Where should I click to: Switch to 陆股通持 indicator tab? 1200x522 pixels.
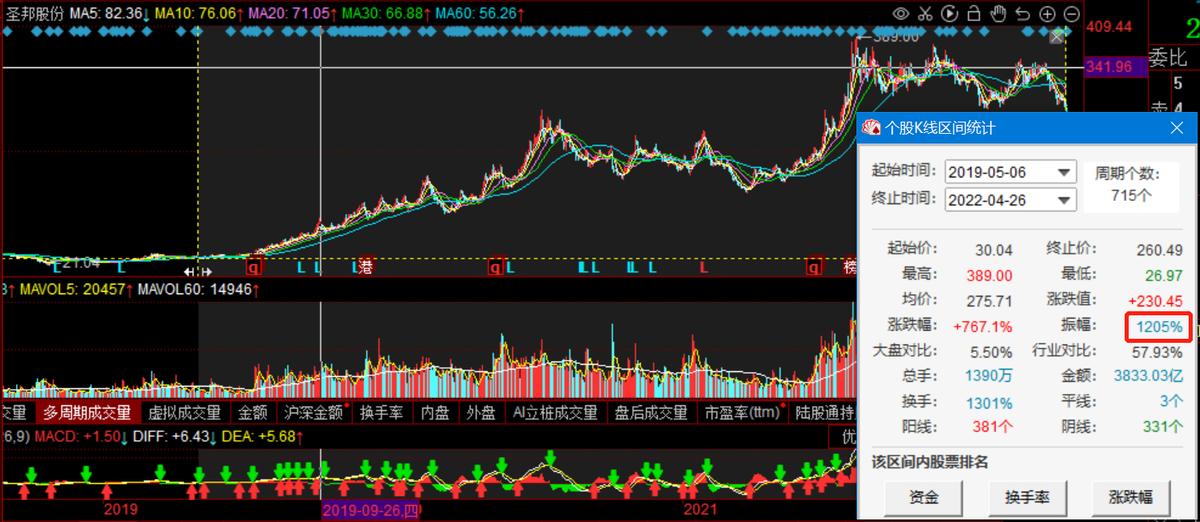pyautogui.click(x=825, y=412)
